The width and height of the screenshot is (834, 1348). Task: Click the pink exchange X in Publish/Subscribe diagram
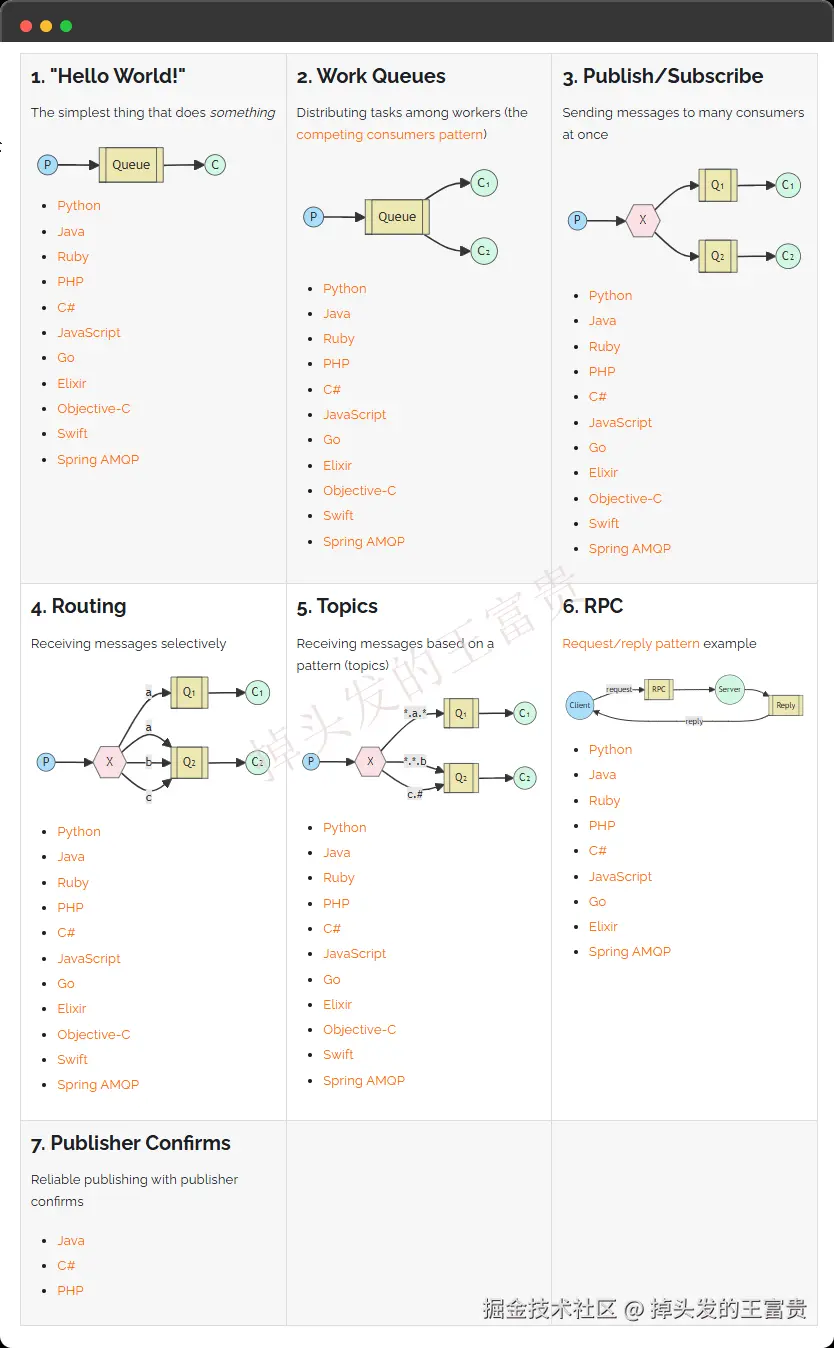643,220
